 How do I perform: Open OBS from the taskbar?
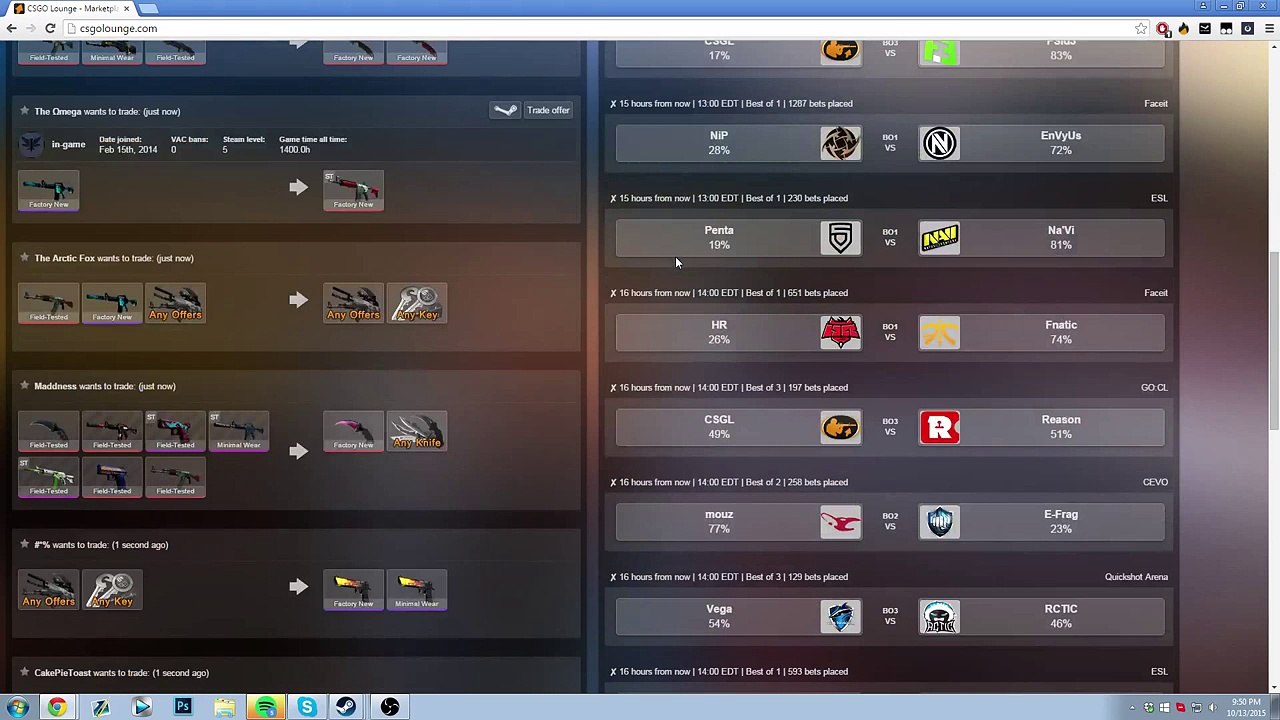[390, 707]
